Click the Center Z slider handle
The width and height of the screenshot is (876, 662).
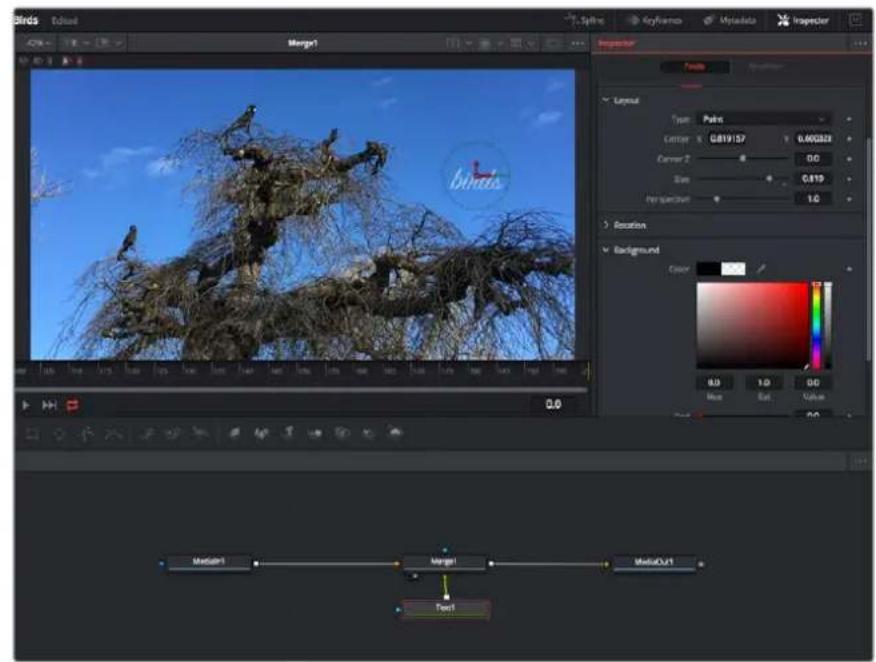pos(742,159)
